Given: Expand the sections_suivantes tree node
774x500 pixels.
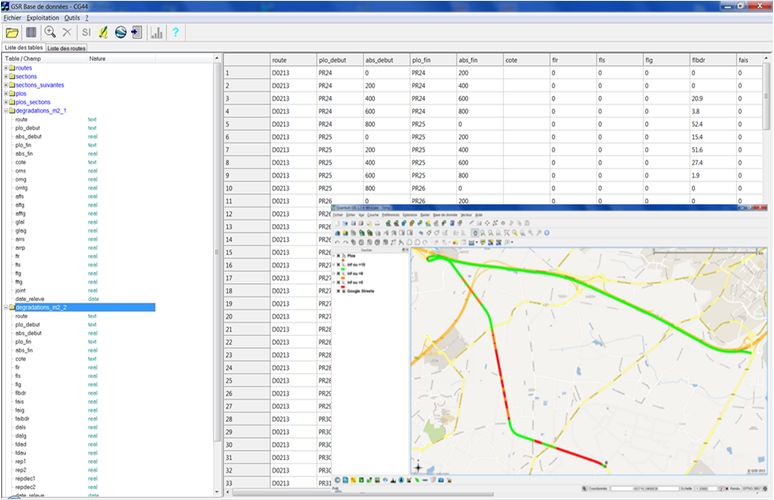Looking at the screenshot, I should pos(5,85).
